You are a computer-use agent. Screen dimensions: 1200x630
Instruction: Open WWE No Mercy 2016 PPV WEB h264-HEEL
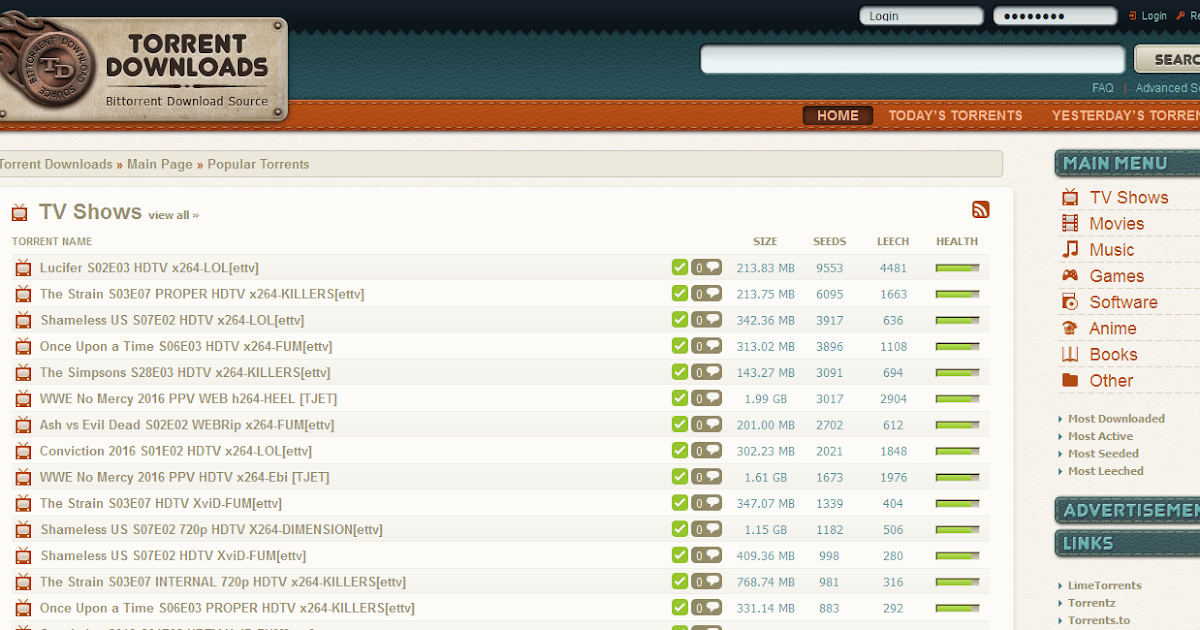point(188,398)
